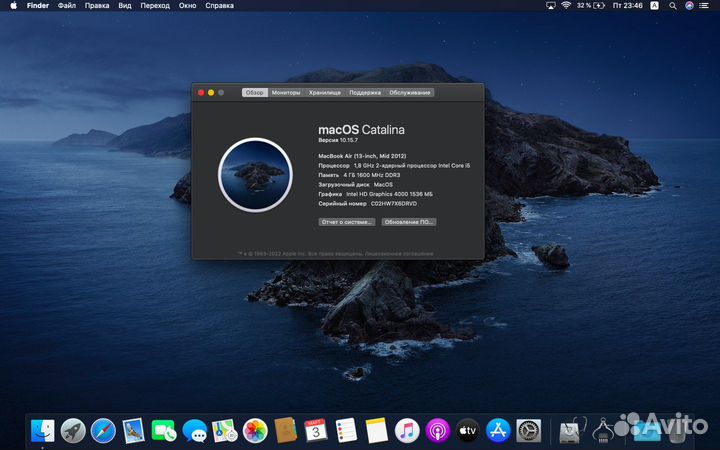The height and width of the screenshot is (450, 720).
Task: Open System Preferences gear in Dock
Action: tap(529, 431)
